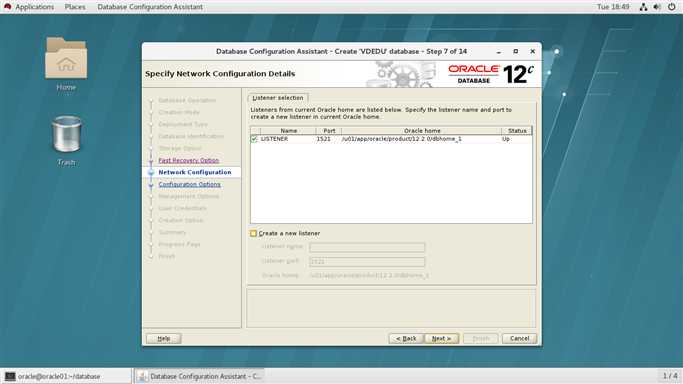Close the Database Configuration Assistant window
Viewport: 683px width, 384px height.
[x=532, y=51]
